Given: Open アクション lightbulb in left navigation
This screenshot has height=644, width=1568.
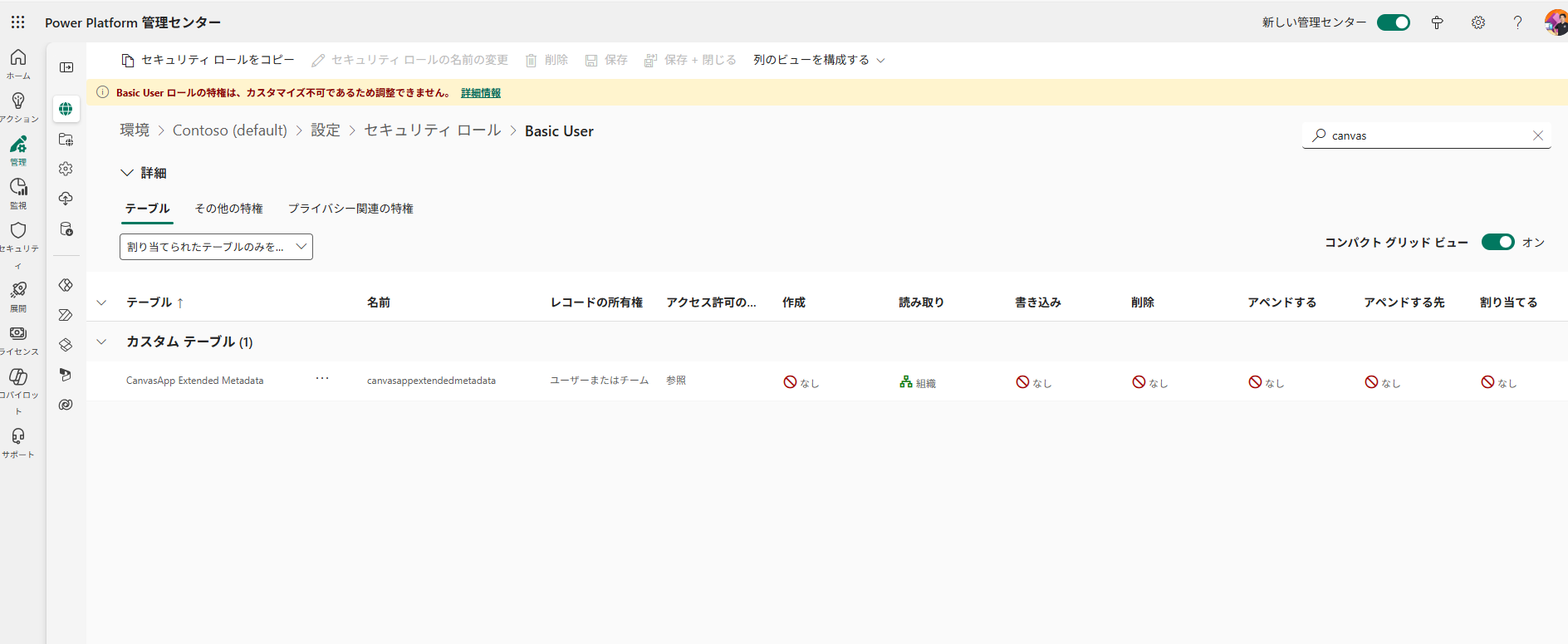Looking at the screenshot, I should pyautogui.click(x=18, y=107).
